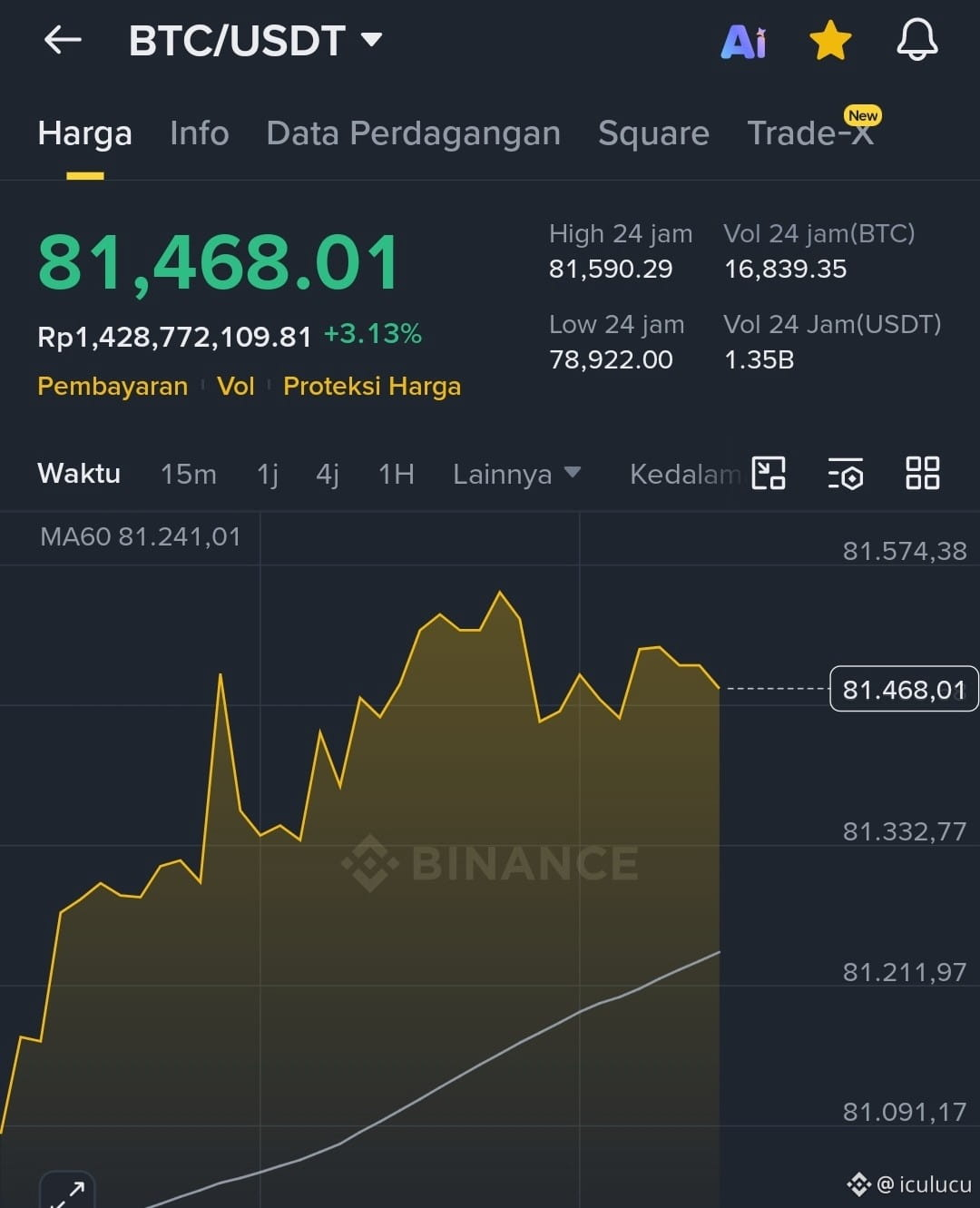Tap the big price 81,468.01
The image size is (980, 1208).
219,263
